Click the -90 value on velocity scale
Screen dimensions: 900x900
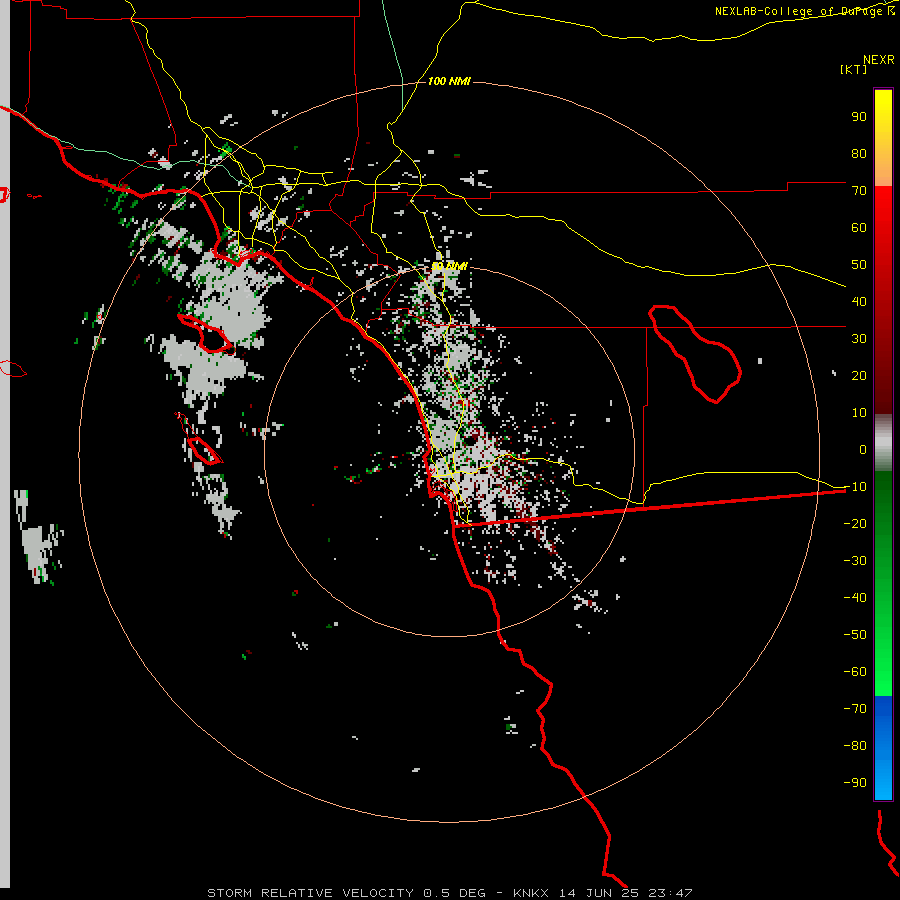point(855,783)
